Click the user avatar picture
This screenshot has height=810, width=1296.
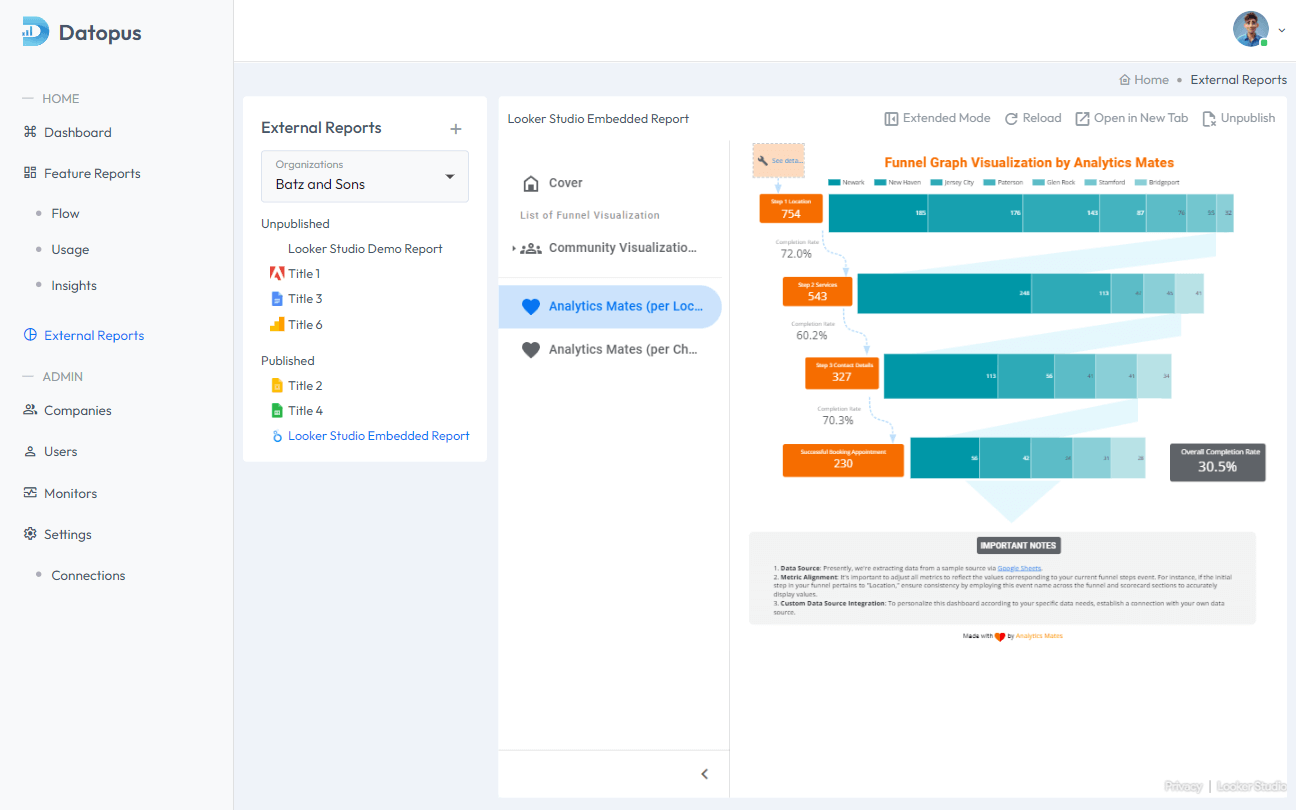[1251, 29]
